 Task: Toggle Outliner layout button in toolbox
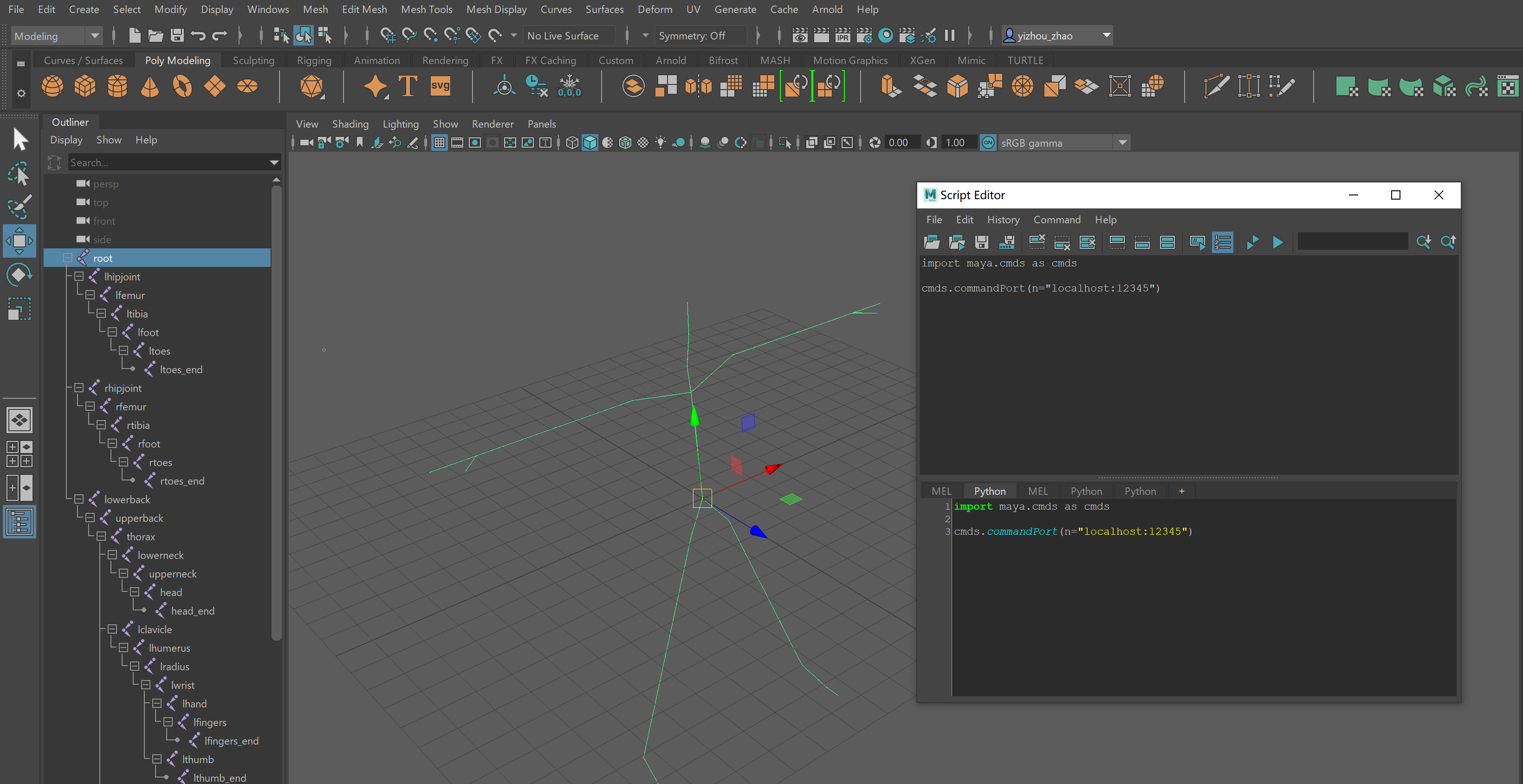(x=19, y=522)
